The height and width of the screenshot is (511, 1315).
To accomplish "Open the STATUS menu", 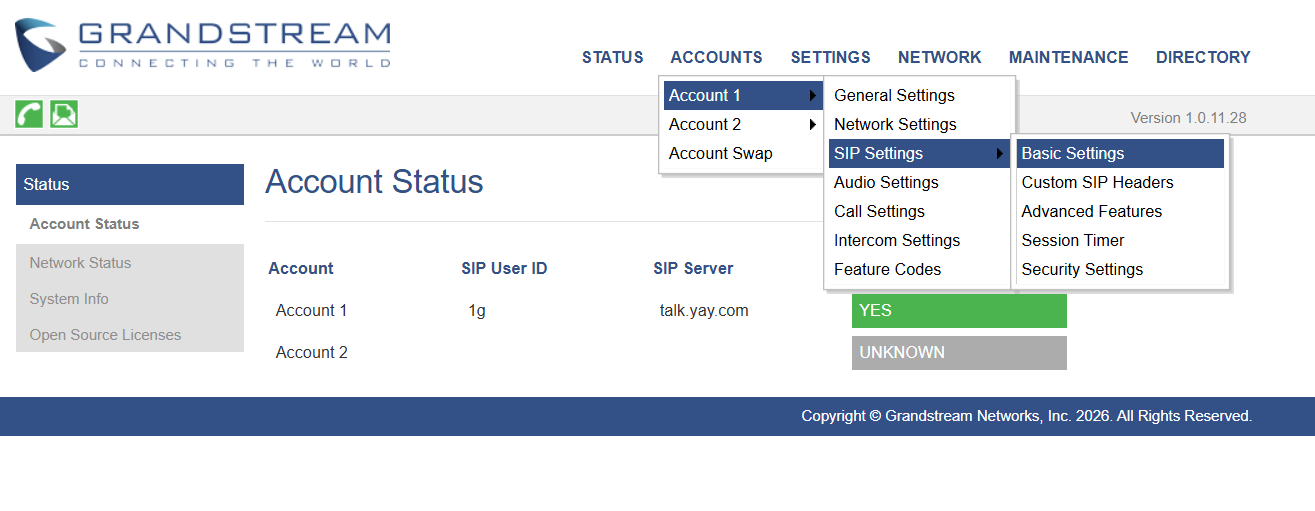I will (x=613, y=58).
